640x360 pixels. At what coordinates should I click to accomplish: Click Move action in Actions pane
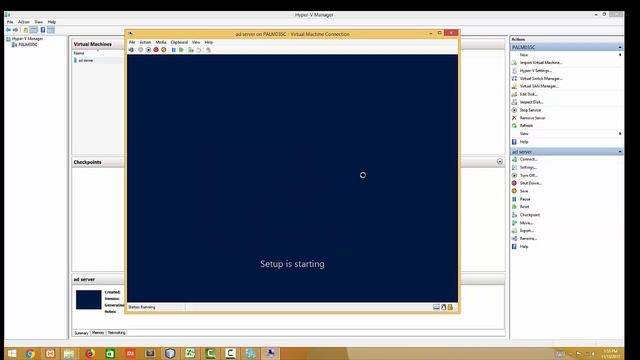pos(526,223)
